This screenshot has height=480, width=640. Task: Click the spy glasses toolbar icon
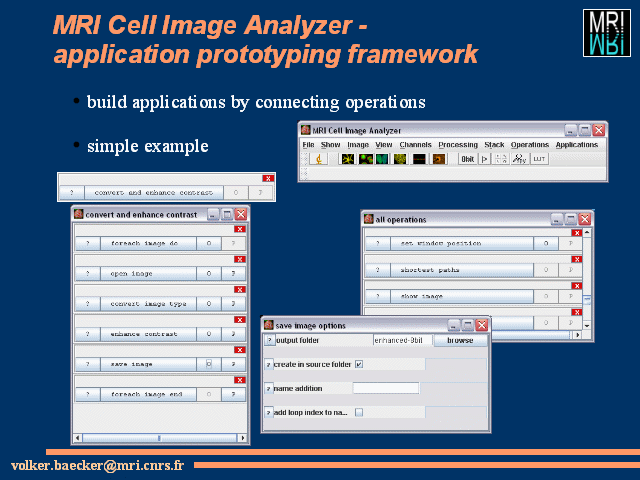tap(520, 159)
